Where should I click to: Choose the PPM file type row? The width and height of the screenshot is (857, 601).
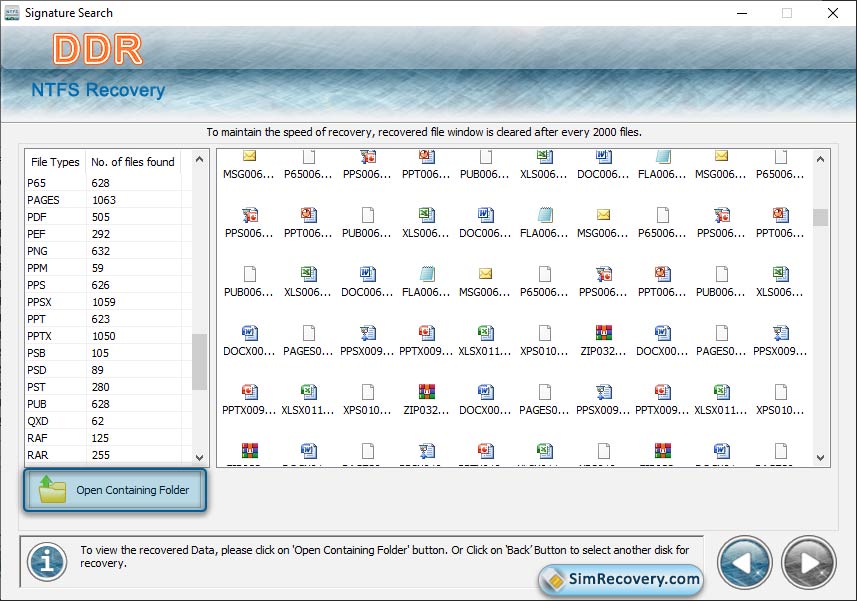pos(109,268)
